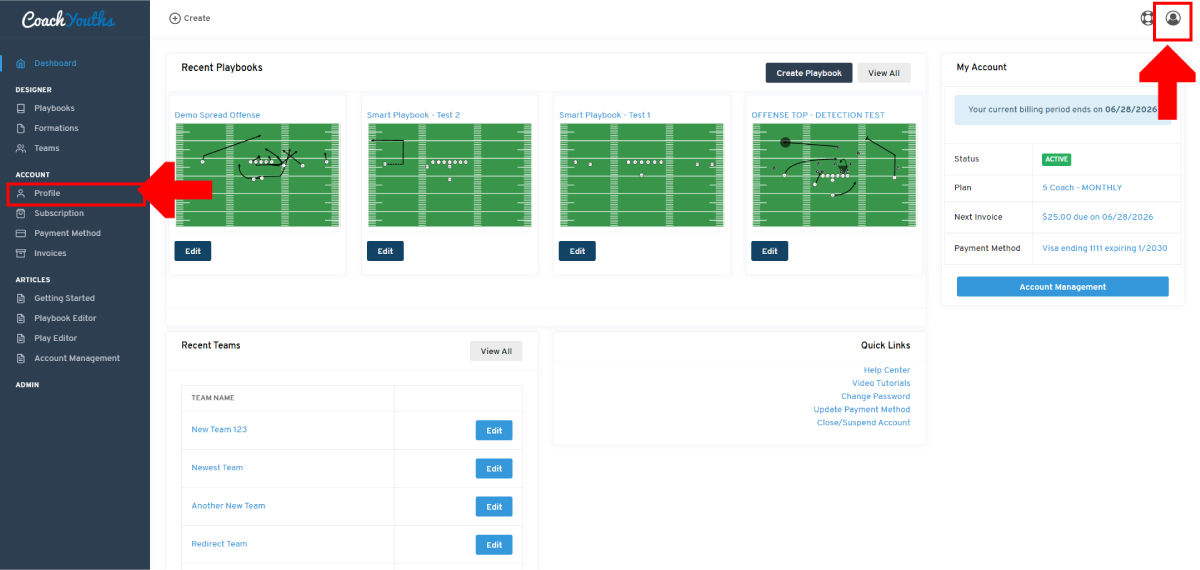Click the Play Editor article icon
This screenshot has width=1200, height=570.
click(x=22, y=338)
